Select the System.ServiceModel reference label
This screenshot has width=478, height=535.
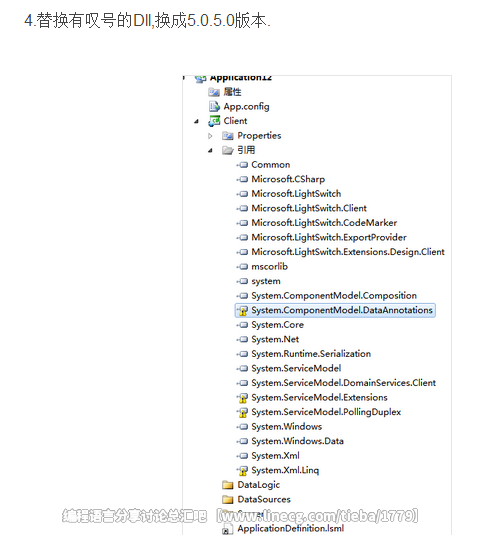coord(296,368)
